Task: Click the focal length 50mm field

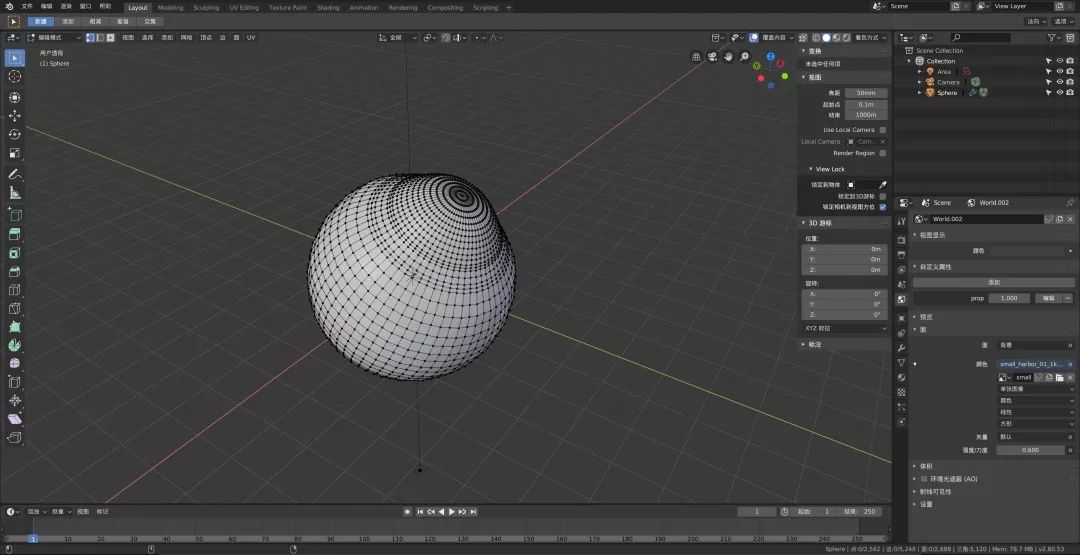Action: click(x=866, y=93)
